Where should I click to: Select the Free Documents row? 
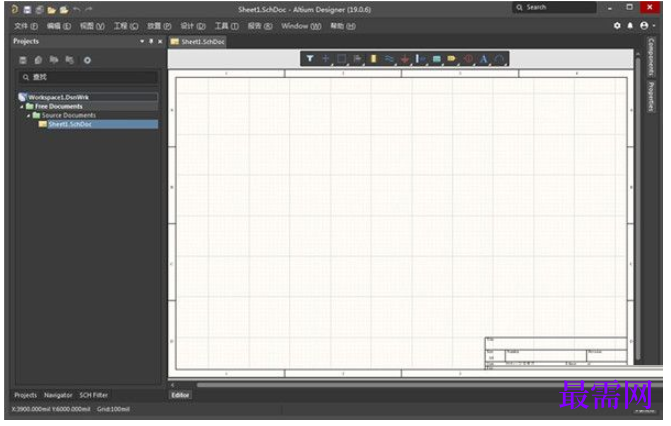click(88, 107)
